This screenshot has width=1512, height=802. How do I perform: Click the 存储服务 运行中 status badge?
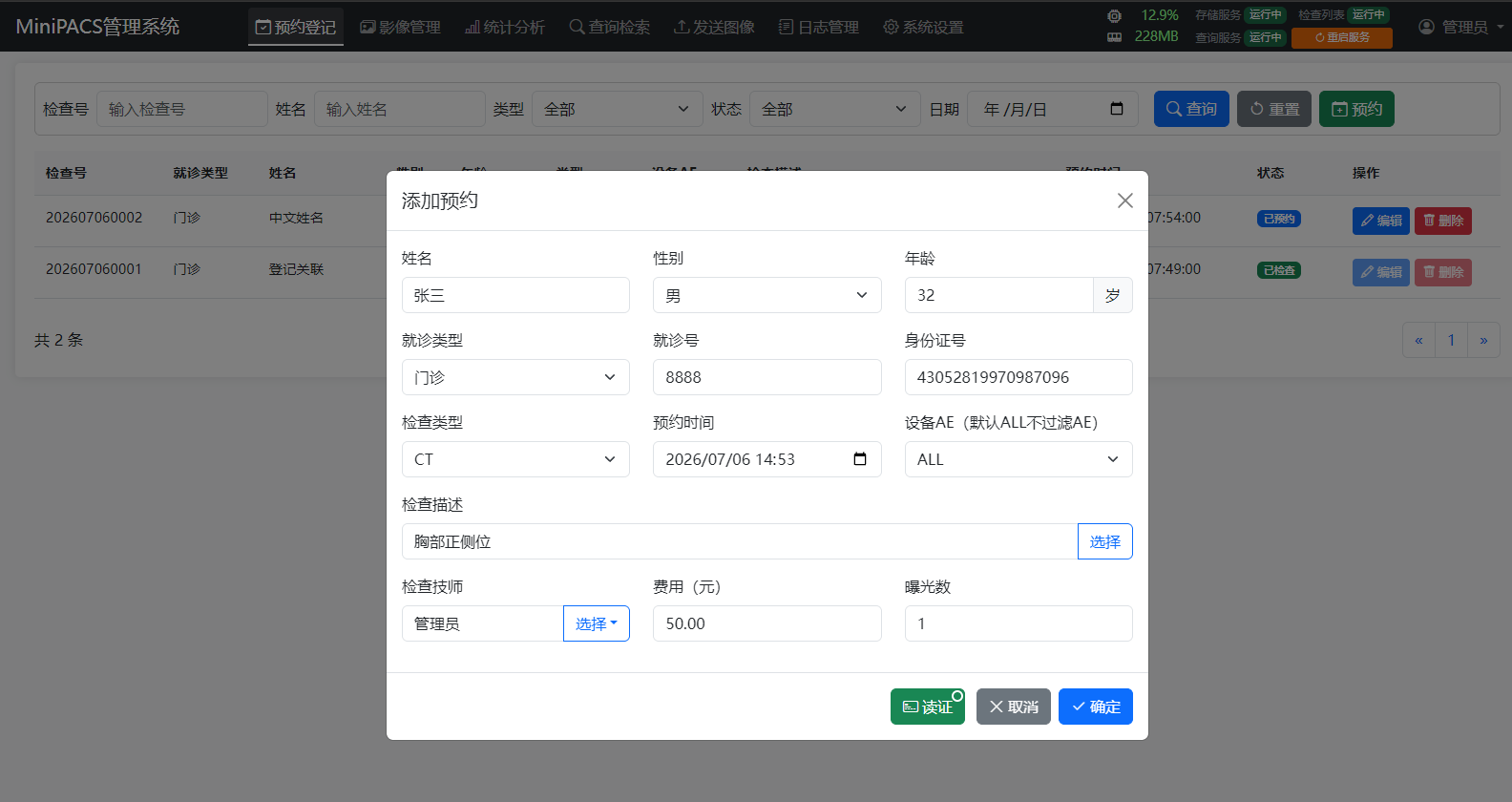[x=1266, y=14]
